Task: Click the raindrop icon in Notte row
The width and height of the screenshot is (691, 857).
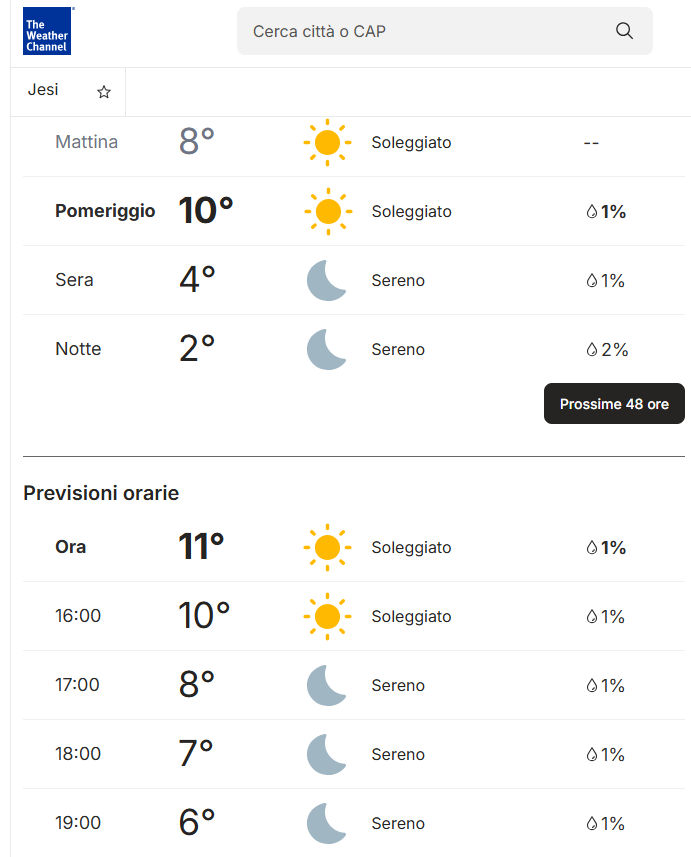Action: pyautogui.click(x=591, y=350)
